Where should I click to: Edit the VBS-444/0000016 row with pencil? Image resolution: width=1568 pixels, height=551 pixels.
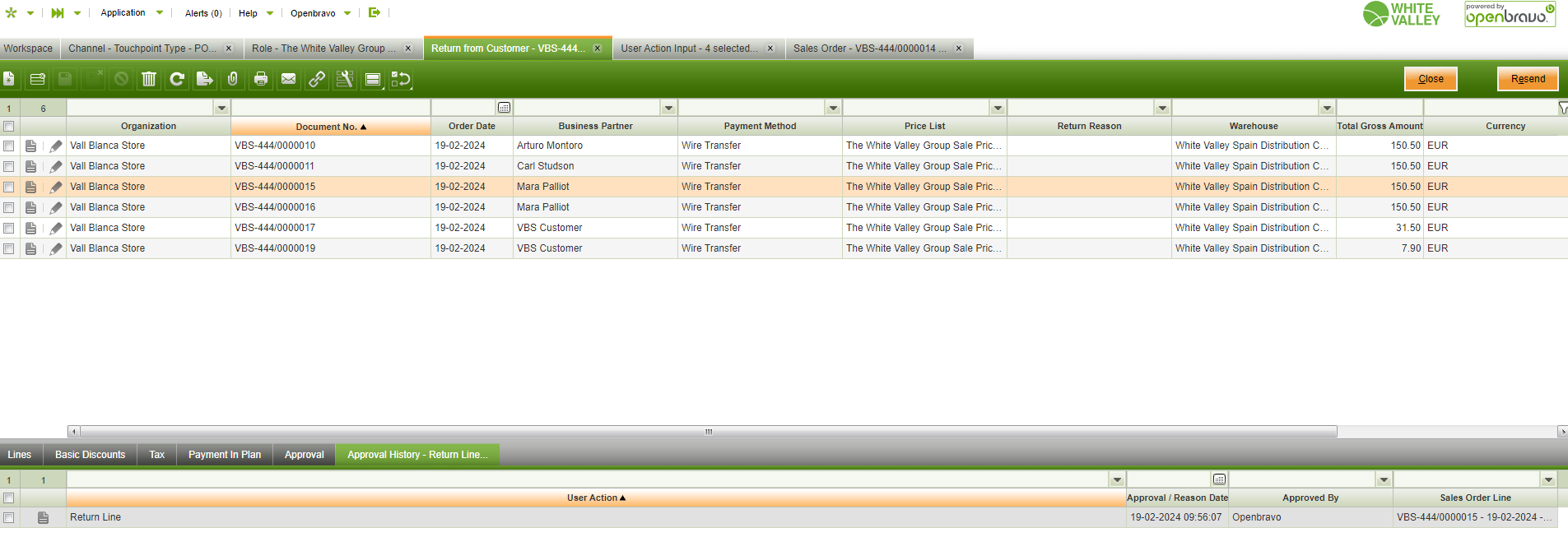tap(55, 207)
